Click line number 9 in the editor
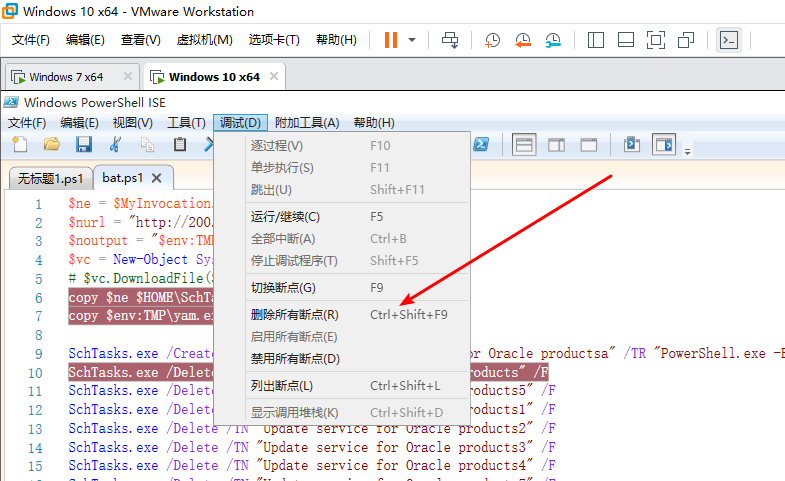Viewport: 785px width, 481px height. pyautogui.click(x=39, y=354)
